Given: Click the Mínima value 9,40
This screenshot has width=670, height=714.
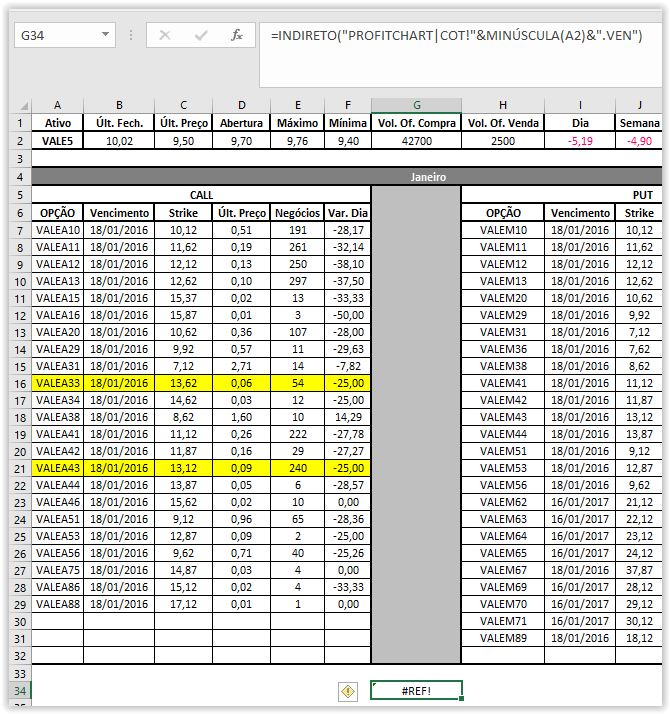Looking at the screenshot, I should point(348,141).
